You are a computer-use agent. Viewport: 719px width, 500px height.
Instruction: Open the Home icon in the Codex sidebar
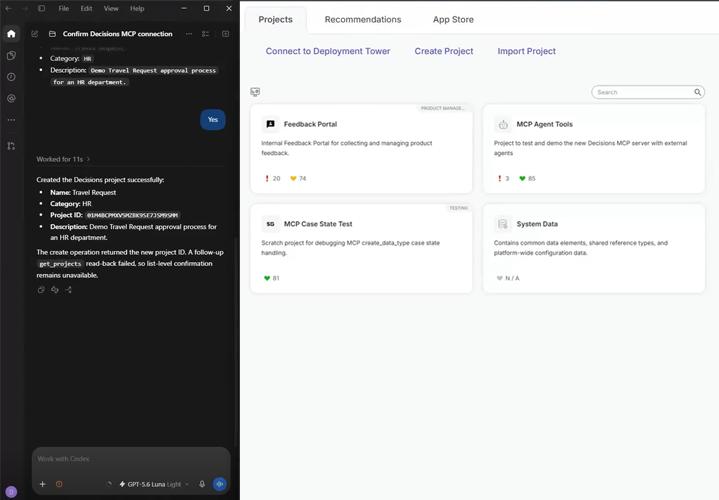11,34
